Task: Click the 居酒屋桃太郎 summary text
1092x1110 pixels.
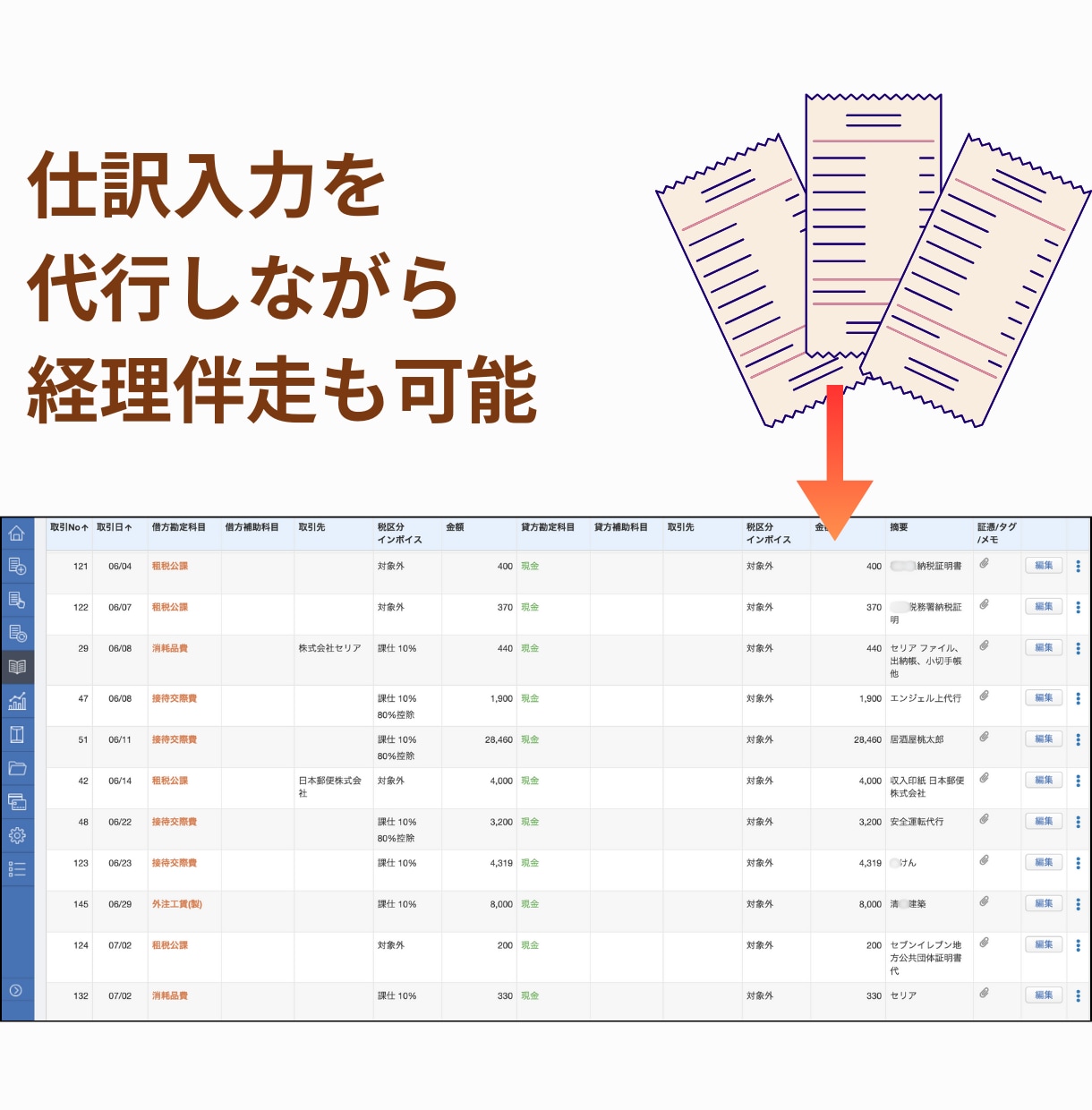Action: pyautogui.click(x=917, y=740)
